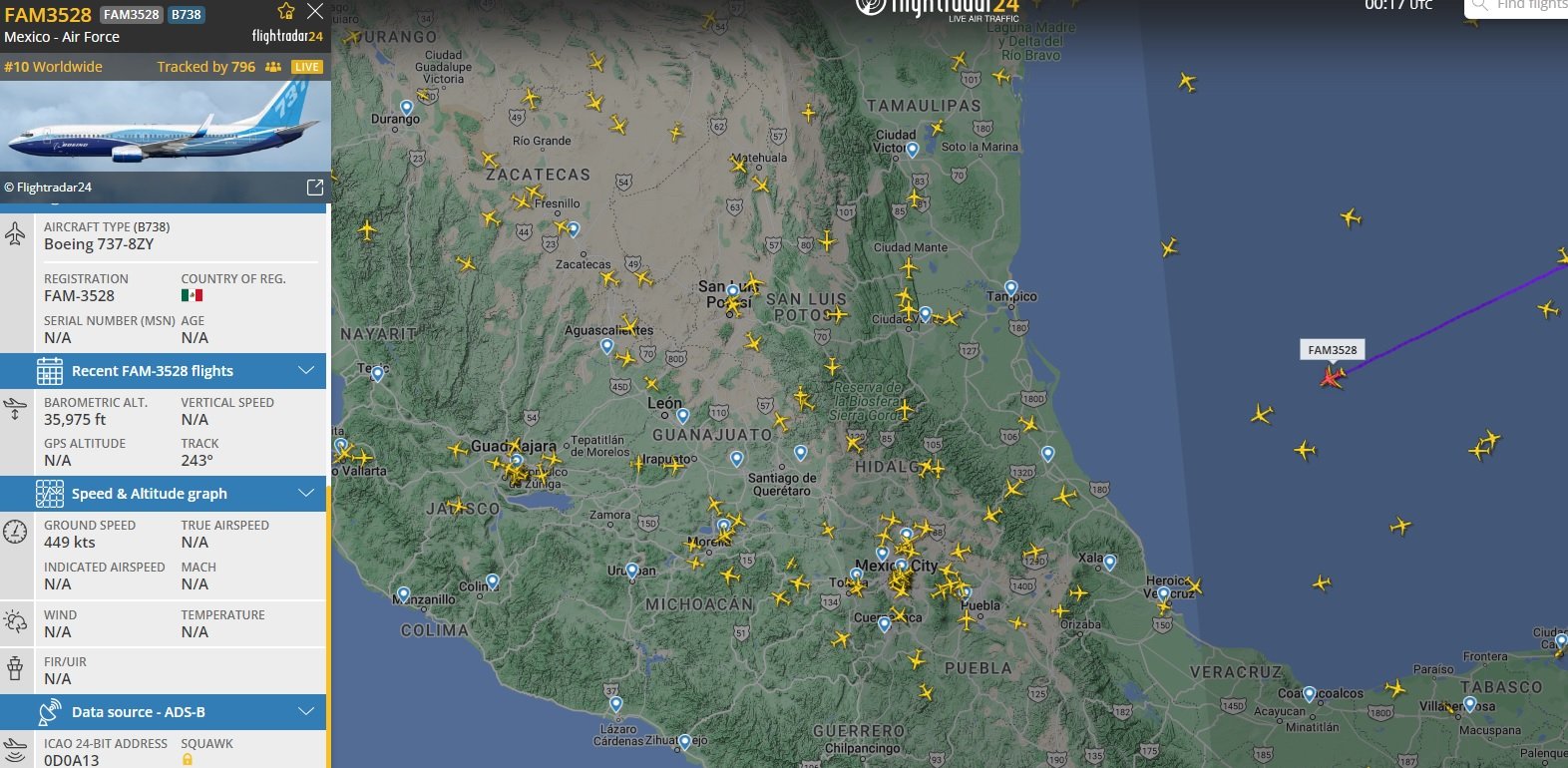Collapse the Speed & Altitude graph section

(x=163, y=494)
